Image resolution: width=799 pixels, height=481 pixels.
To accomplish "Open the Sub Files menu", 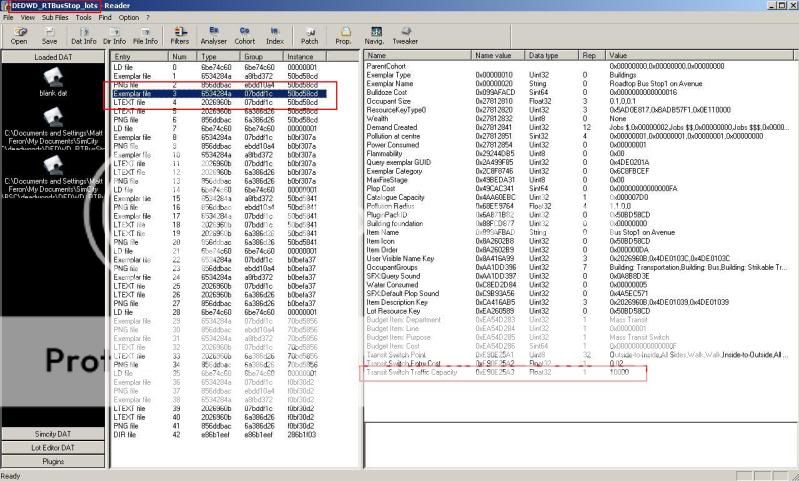I will pos(56,17).
